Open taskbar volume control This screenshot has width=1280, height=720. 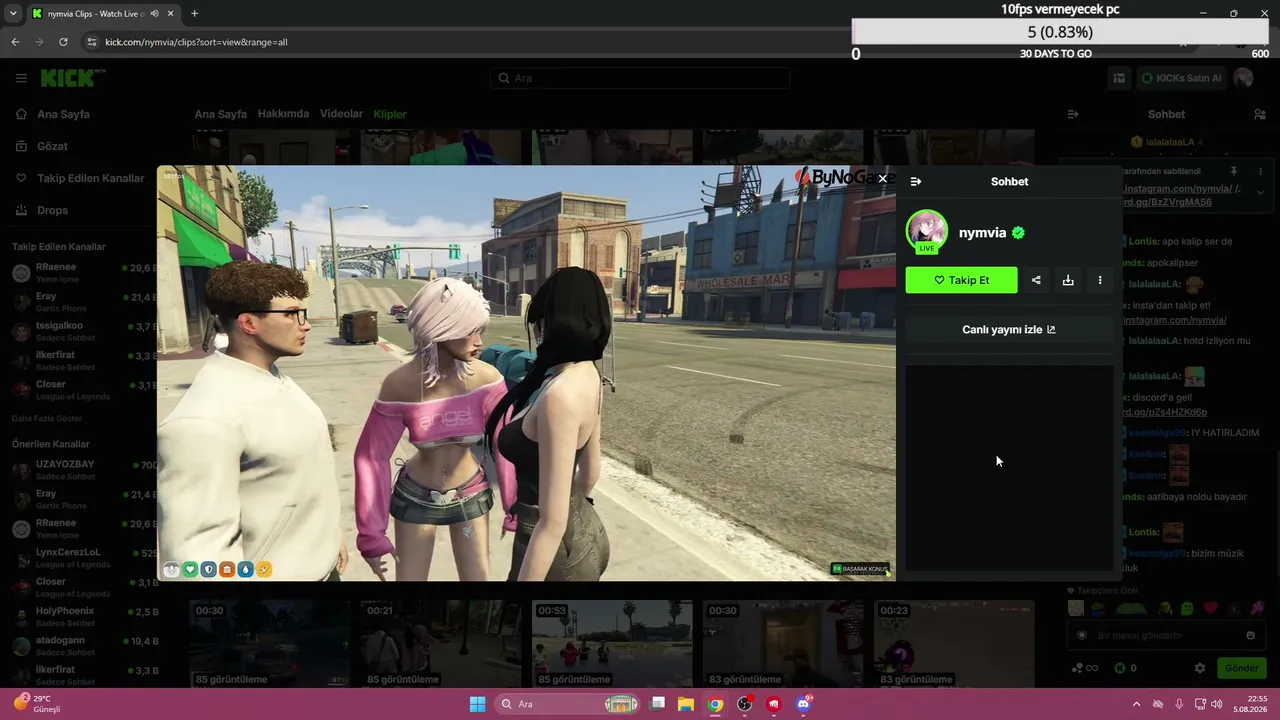(1217, 704)
